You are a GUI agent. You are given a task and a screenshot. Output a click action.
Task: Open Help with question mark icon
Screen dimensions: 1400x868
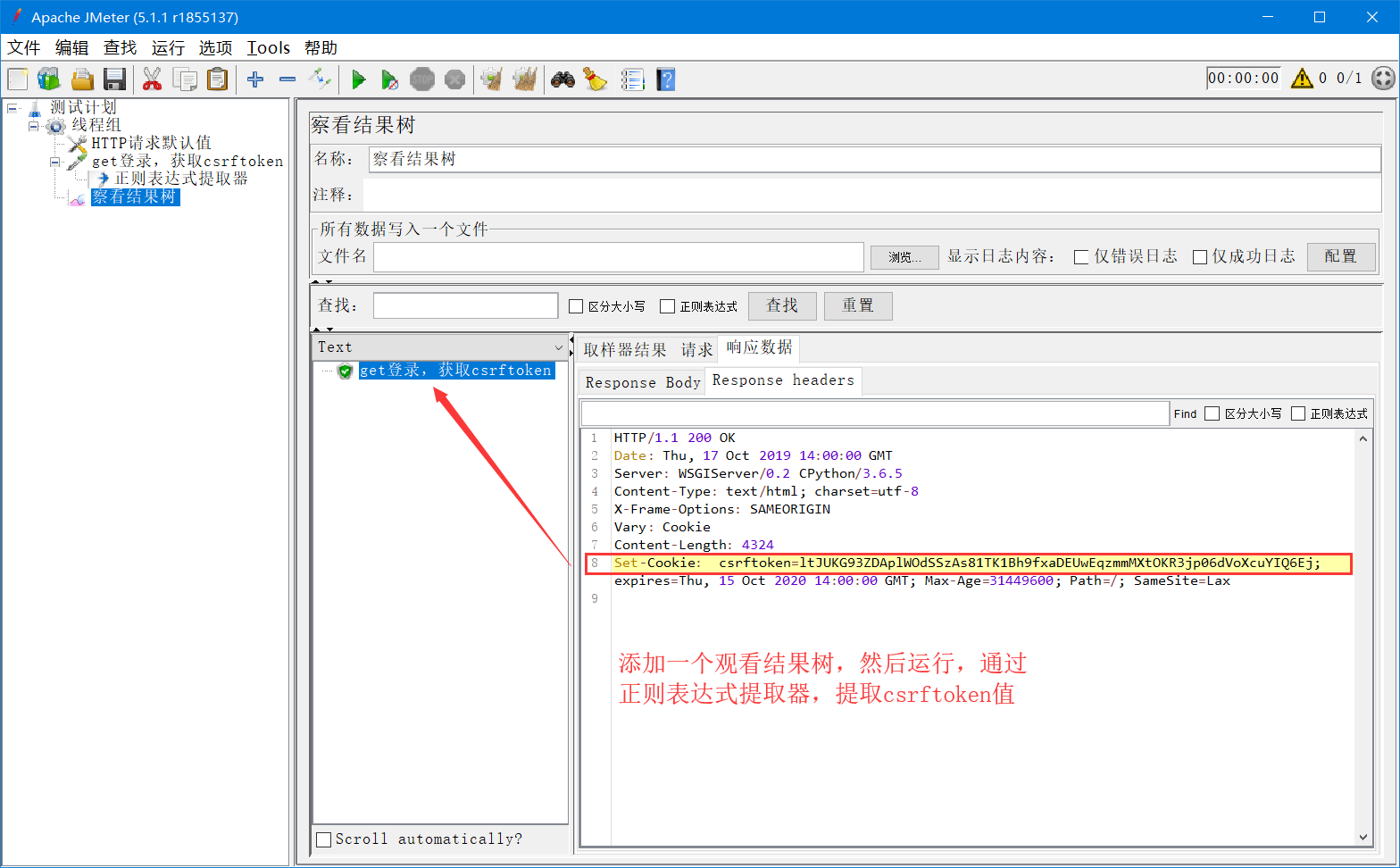coord(665,79)
